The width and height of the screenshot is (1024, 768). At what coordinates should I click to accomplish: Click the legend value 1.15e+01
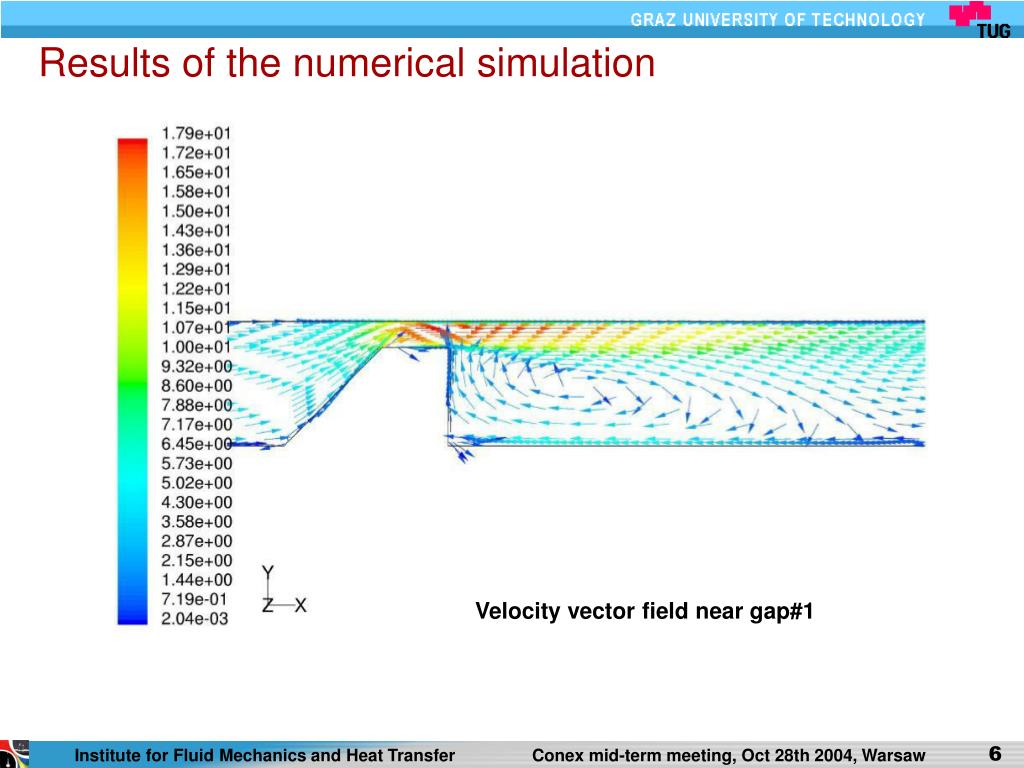tap(196, 308)
